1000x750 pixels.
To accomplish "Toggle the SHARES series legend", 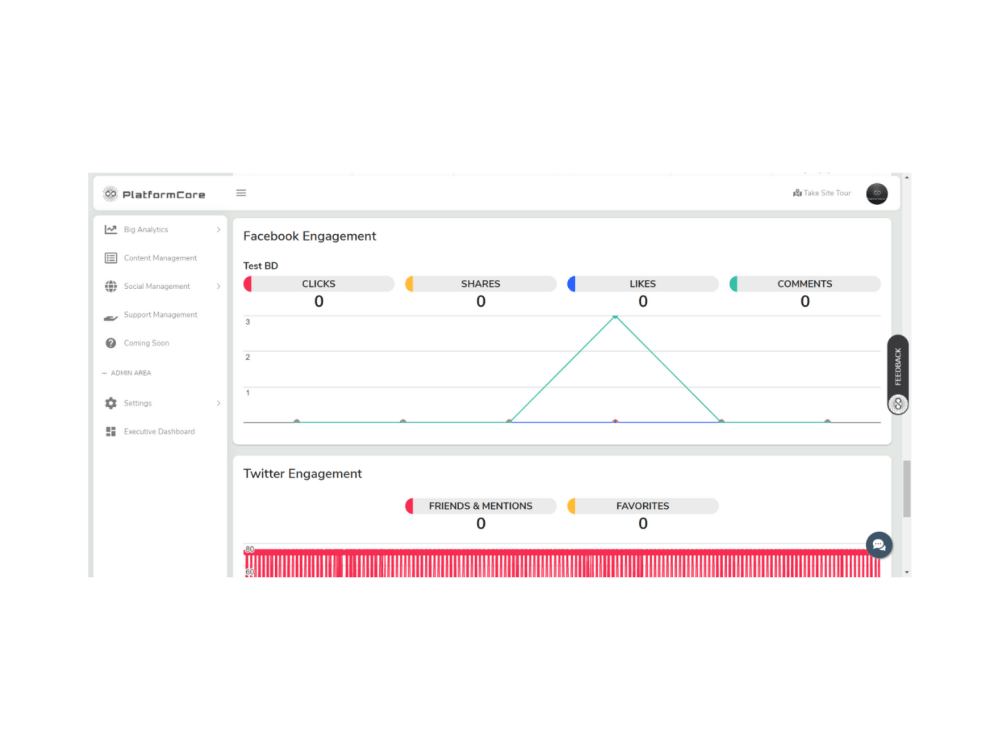I will pos(481,284).
